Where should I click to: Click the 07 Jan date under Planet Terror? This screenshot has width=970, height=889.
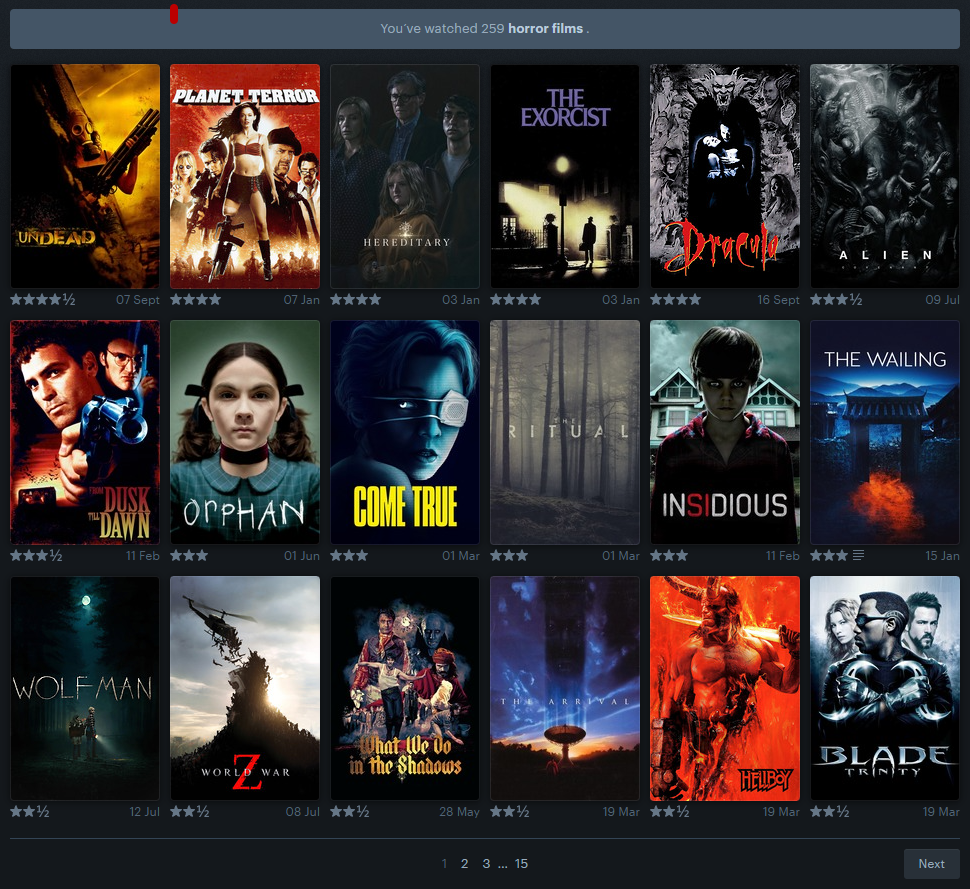tap(302, 300)
